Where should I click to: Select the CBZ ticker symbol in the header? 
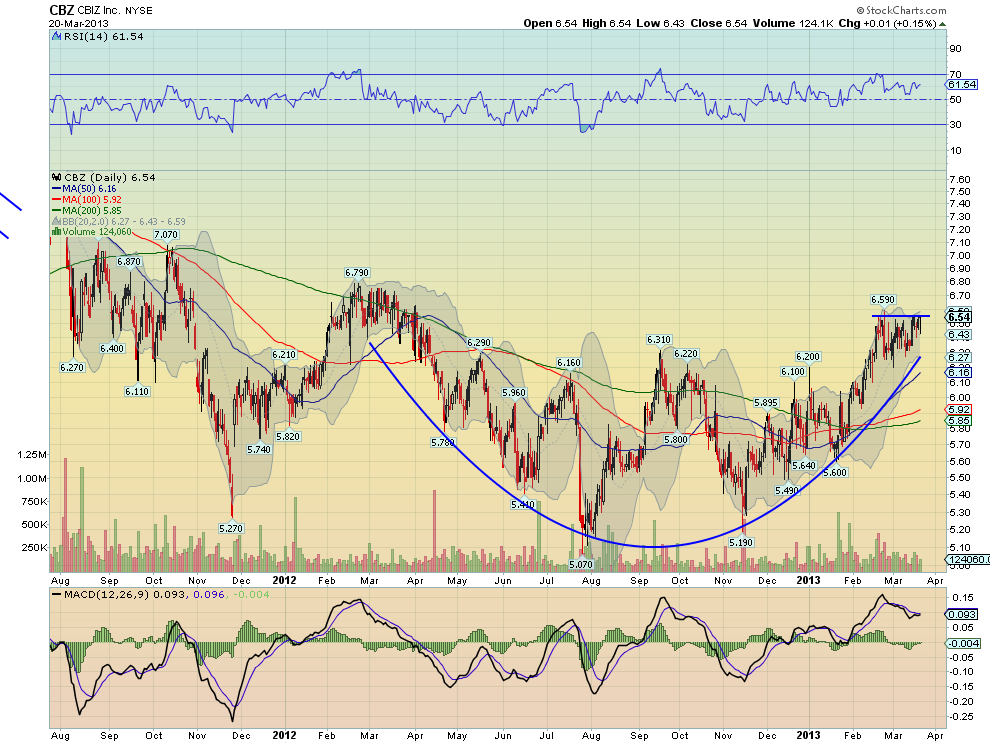tap(62, 10)
